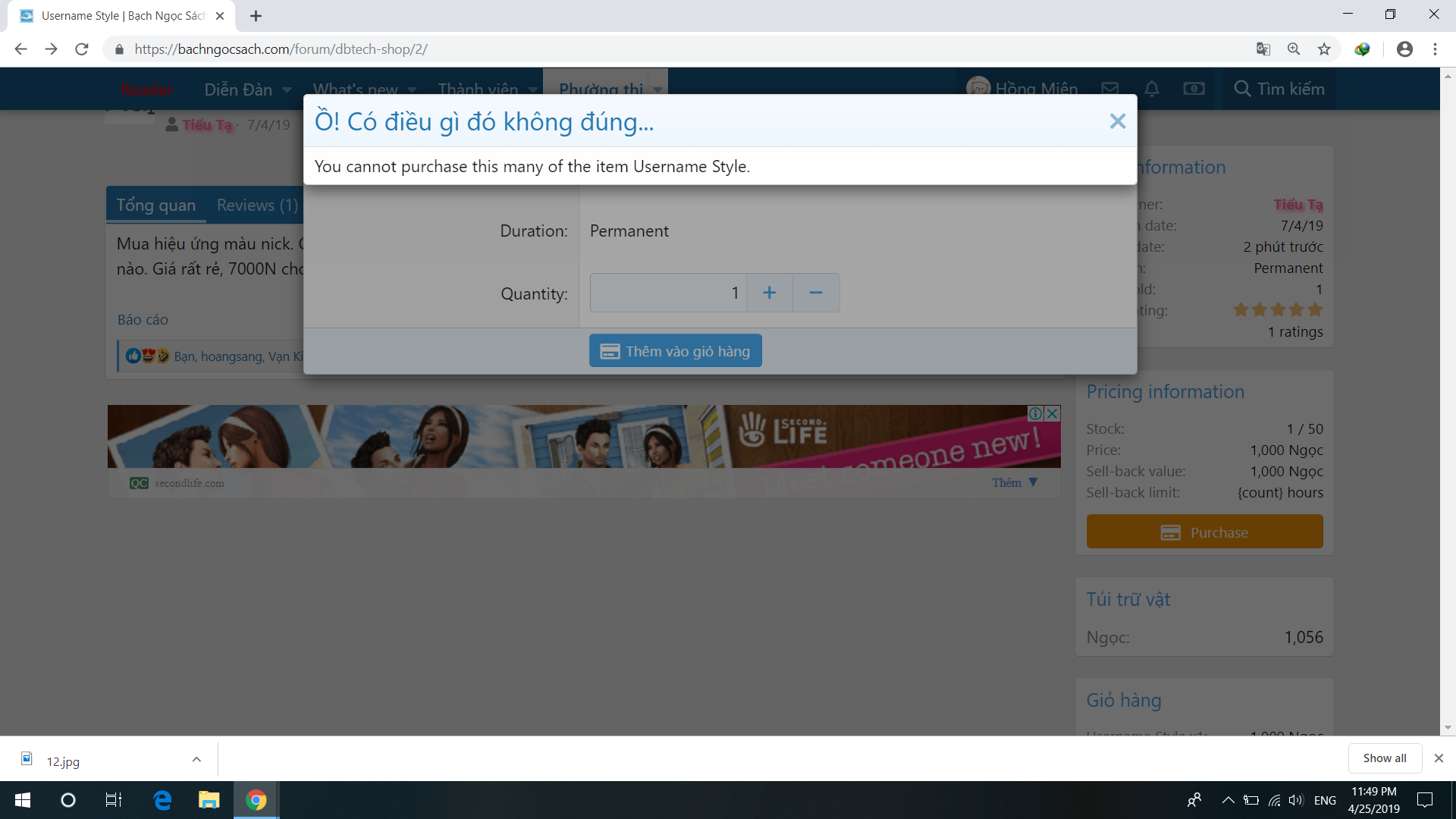The image size is (1456, 819).
Task: Show hidden system tray icons
Action: (1228, 800)
